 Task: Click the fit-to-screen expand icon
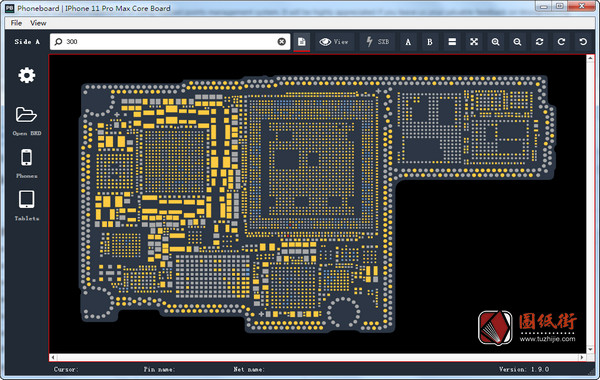[x=474, y=42]
